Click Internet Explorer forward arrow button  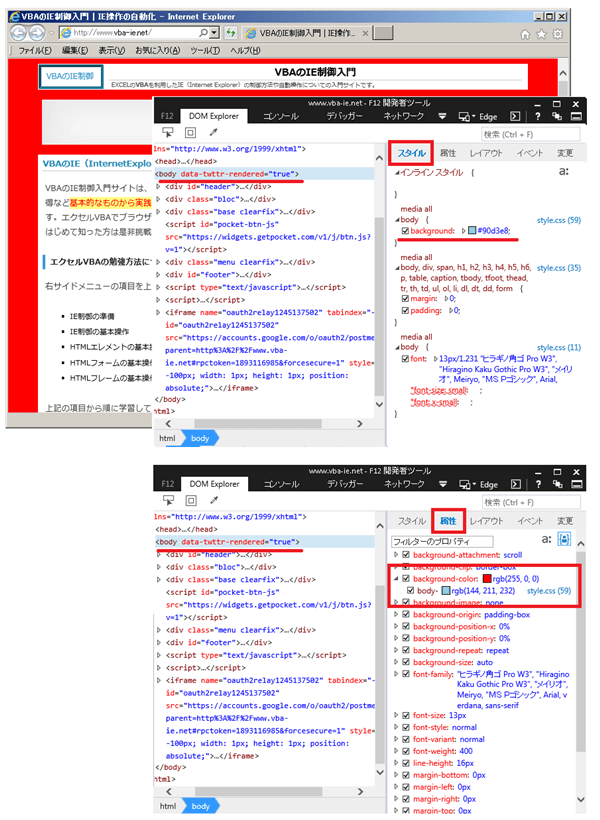tap(37, 33)
